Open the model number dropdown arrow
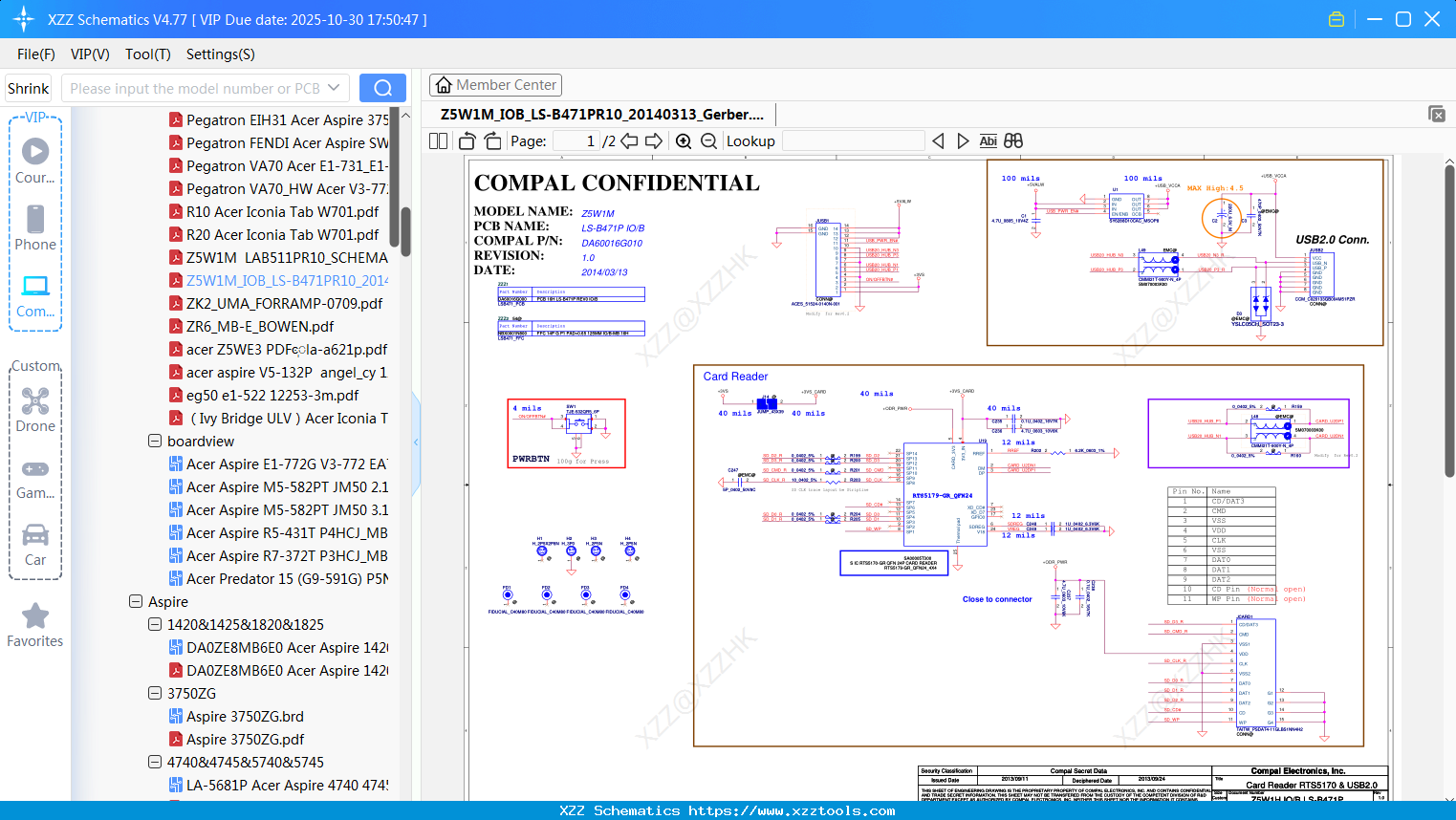 click(x=334, y=88)
